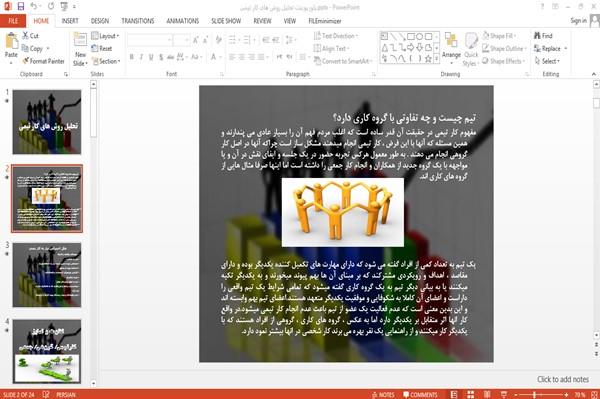Start Slide Show from status bar icon
This screenshot has width=600, height=399.
pyautogui.click(x=504, y=394)
